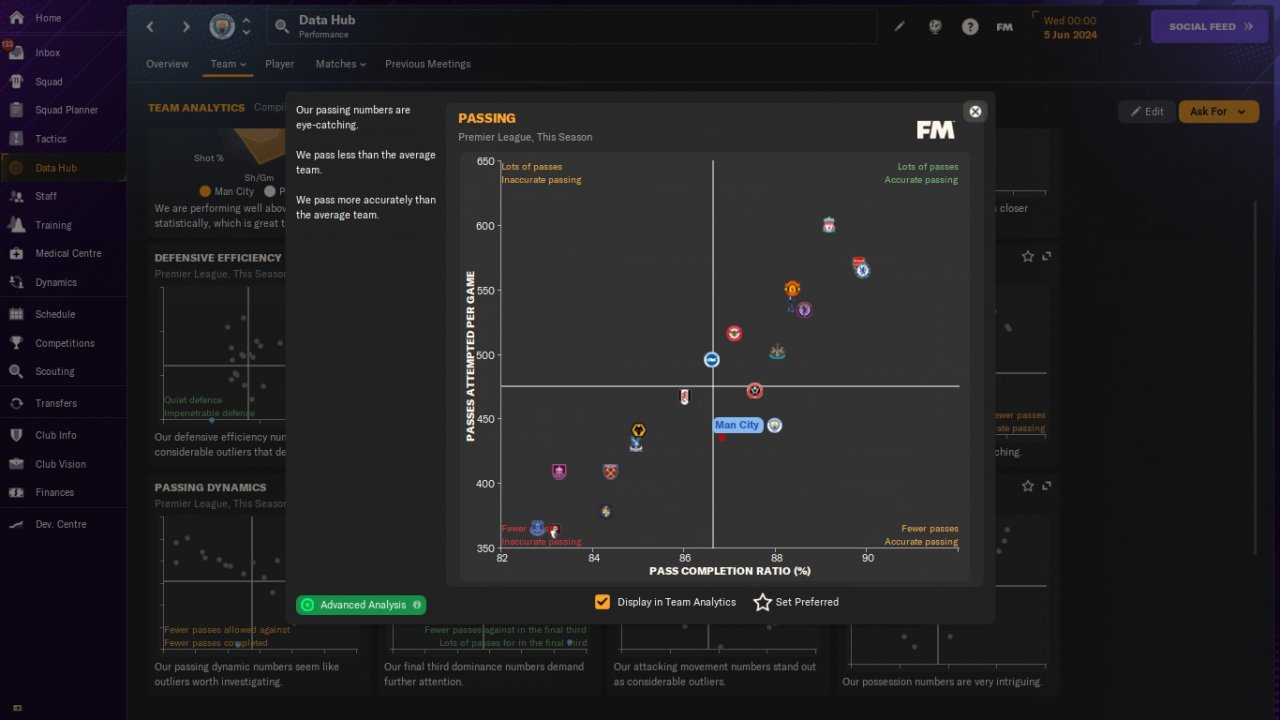Click the Wolves badge on passing chart
This screenshot has width=1280, height=720.
(638, 431)
